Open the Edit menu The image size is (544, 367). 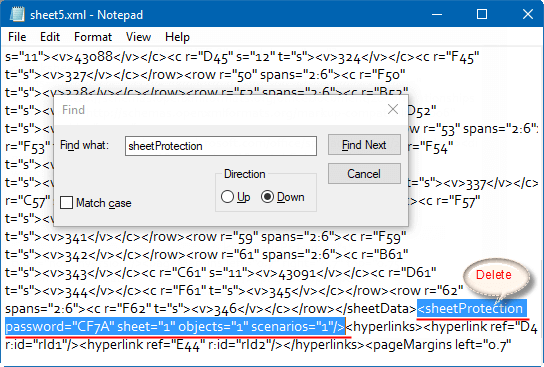pyautogui.click(x=50, y=37)
